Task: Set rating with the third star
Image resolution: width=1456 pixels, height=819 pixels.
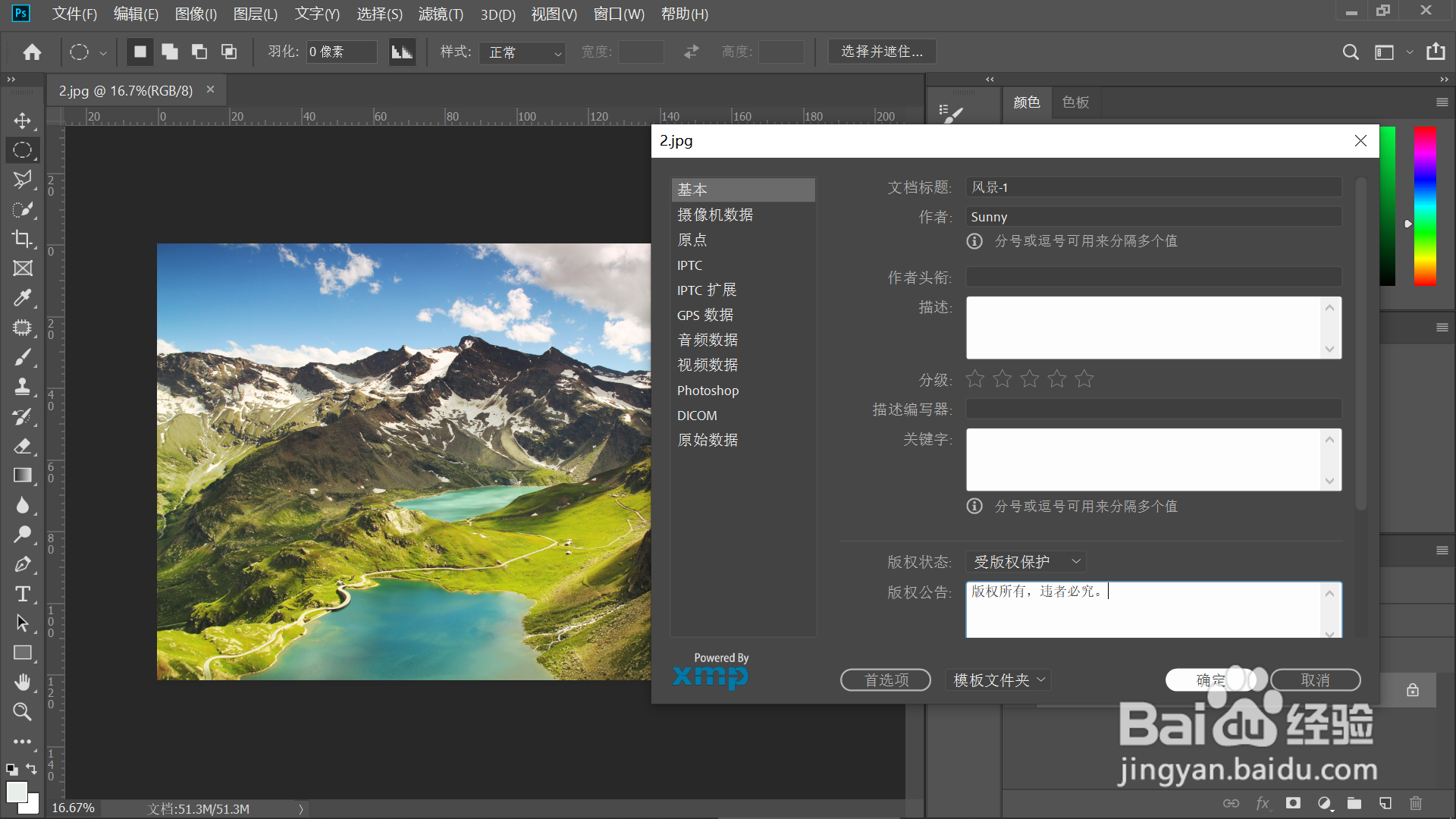Action: [x=1030, y=378]
